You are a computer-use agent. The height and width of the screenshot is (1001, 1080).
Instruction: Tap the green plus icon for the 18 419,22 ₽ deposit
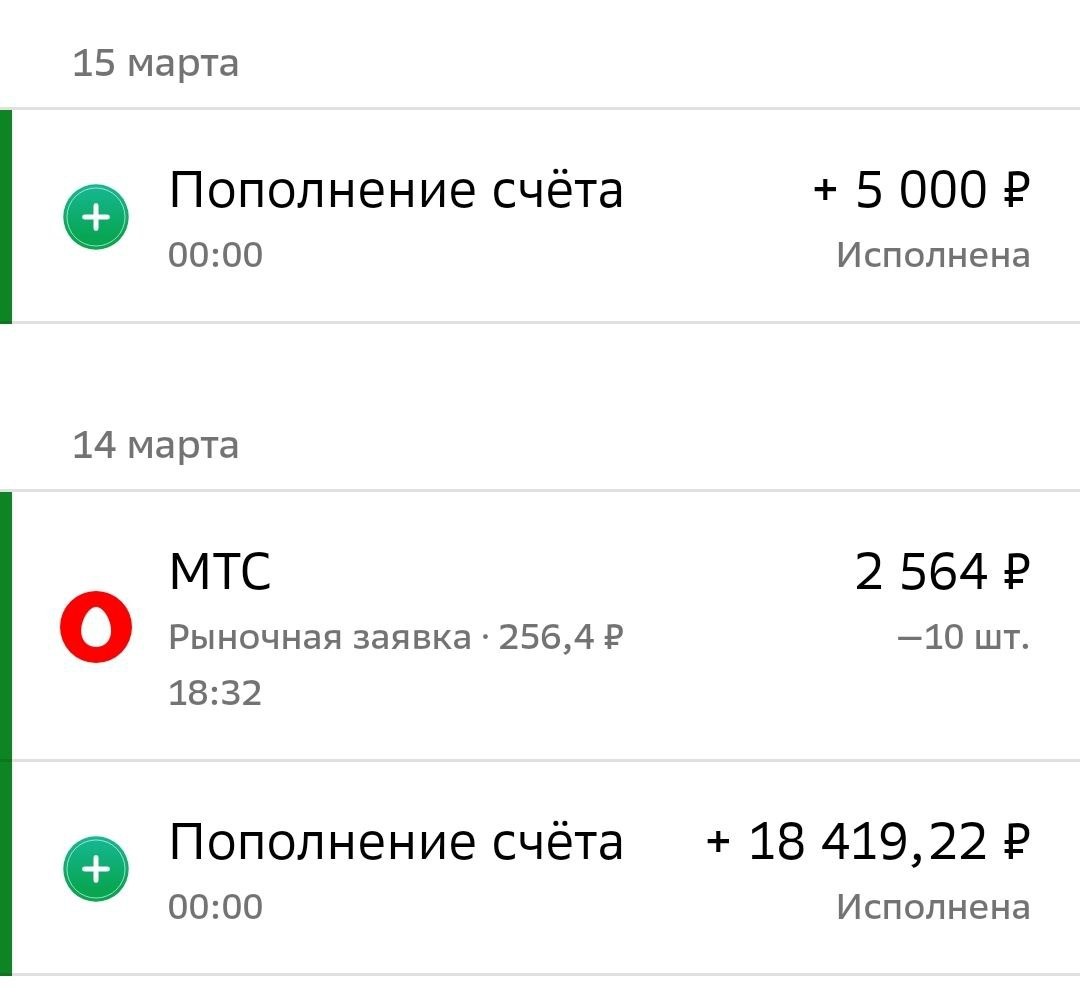96,870
